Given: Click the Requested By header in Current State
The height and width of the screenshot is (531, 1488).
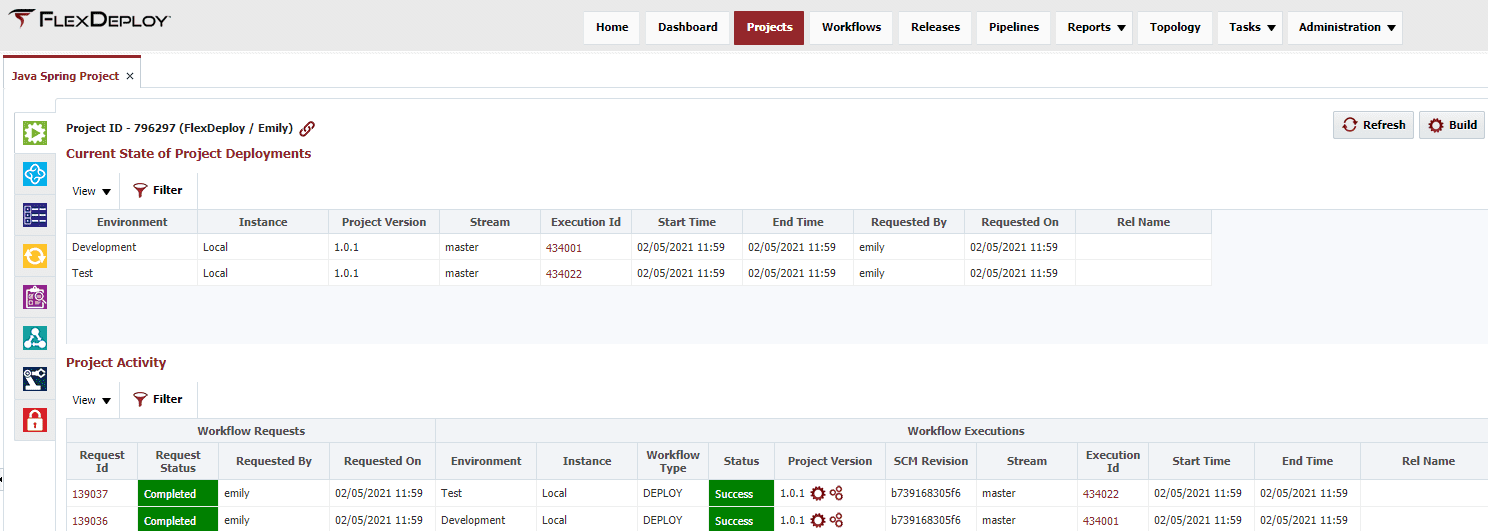Looking at the screenshot, I should click(x=909, y=222).
